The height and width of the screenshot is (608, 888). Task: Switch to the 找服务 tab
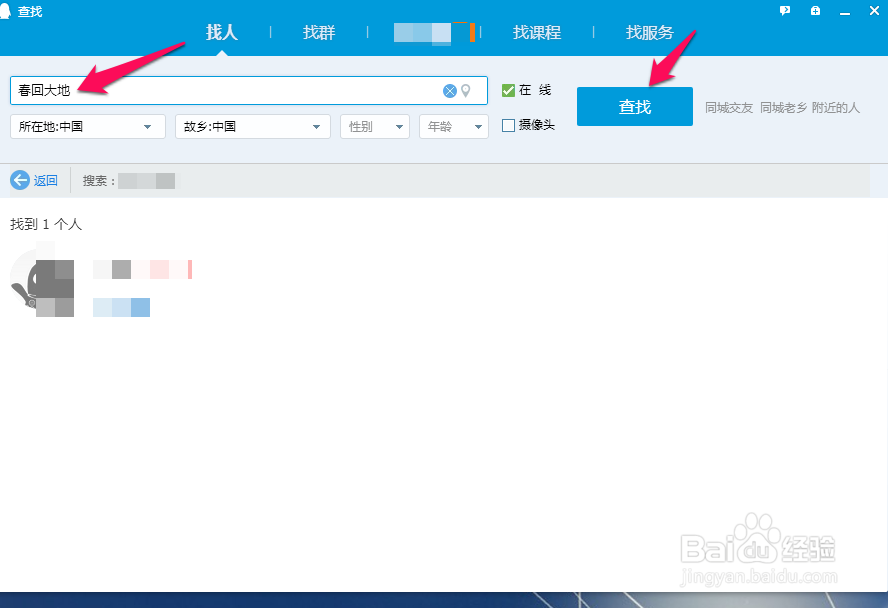click(649, 32)
